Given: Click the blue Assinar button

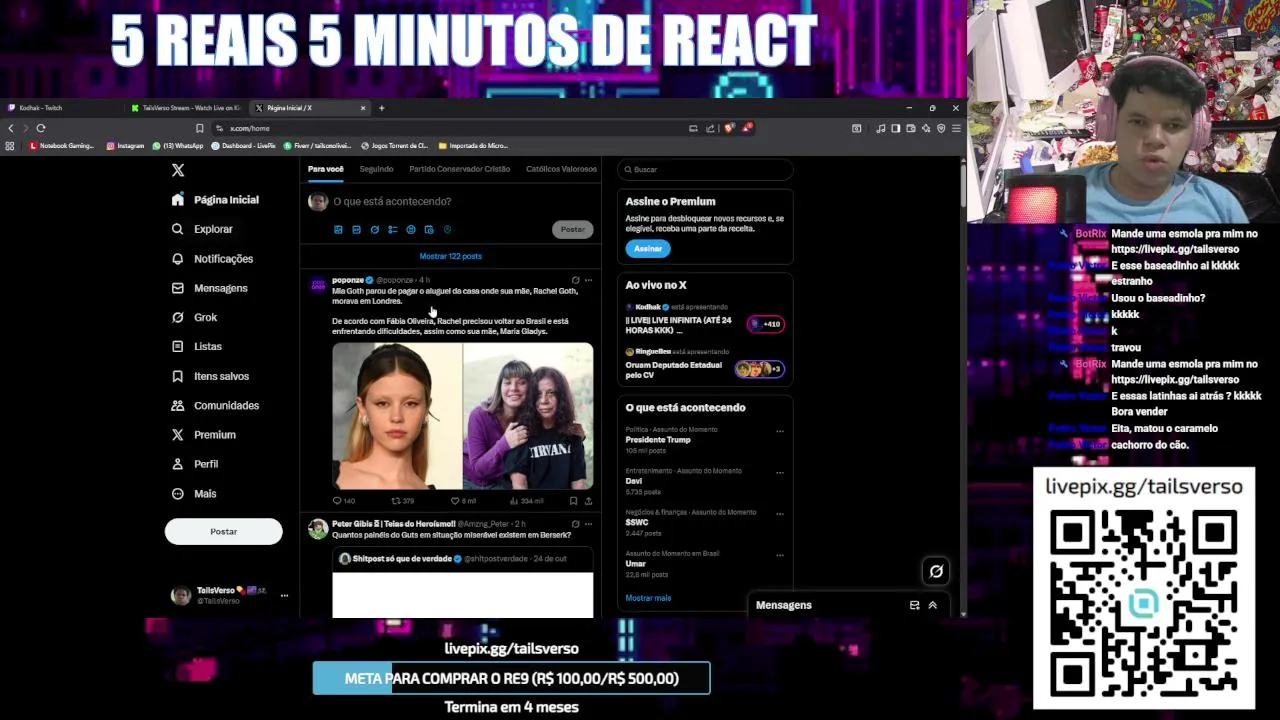Looking at the screenshot, I should pos(648,249).
